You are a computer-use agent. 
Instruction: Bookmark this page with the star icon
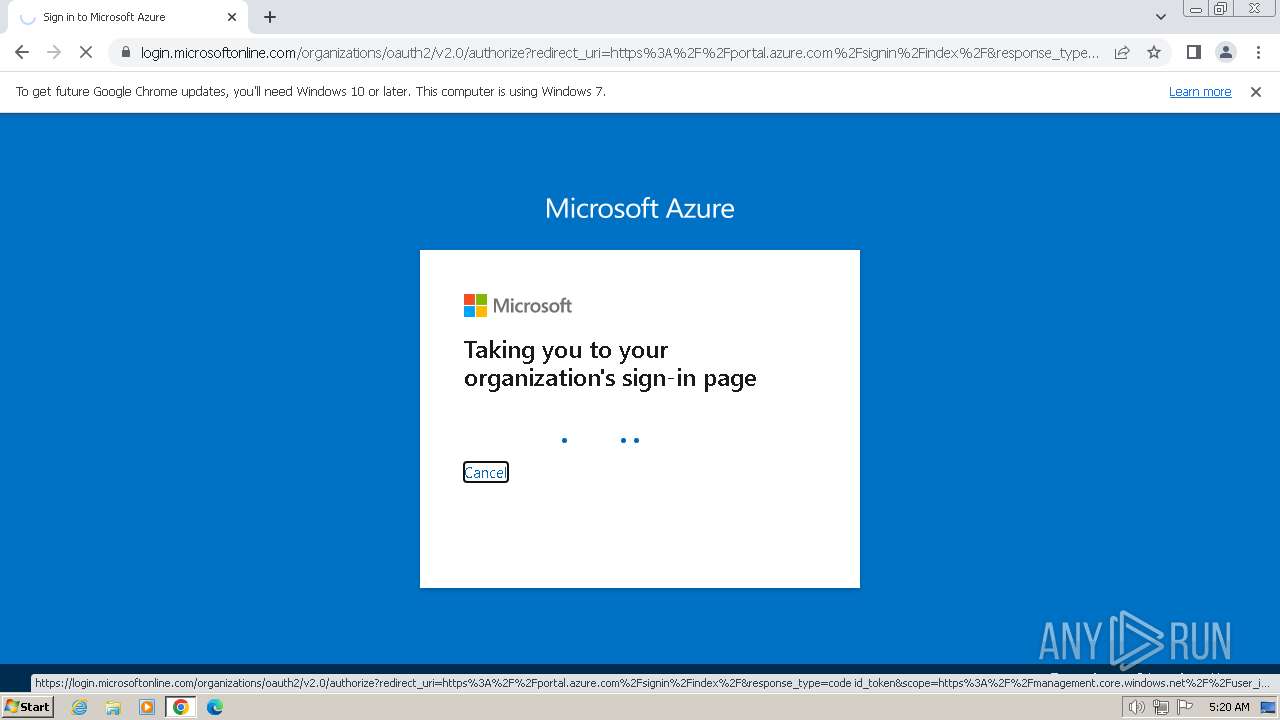[x=1154, y=52]
